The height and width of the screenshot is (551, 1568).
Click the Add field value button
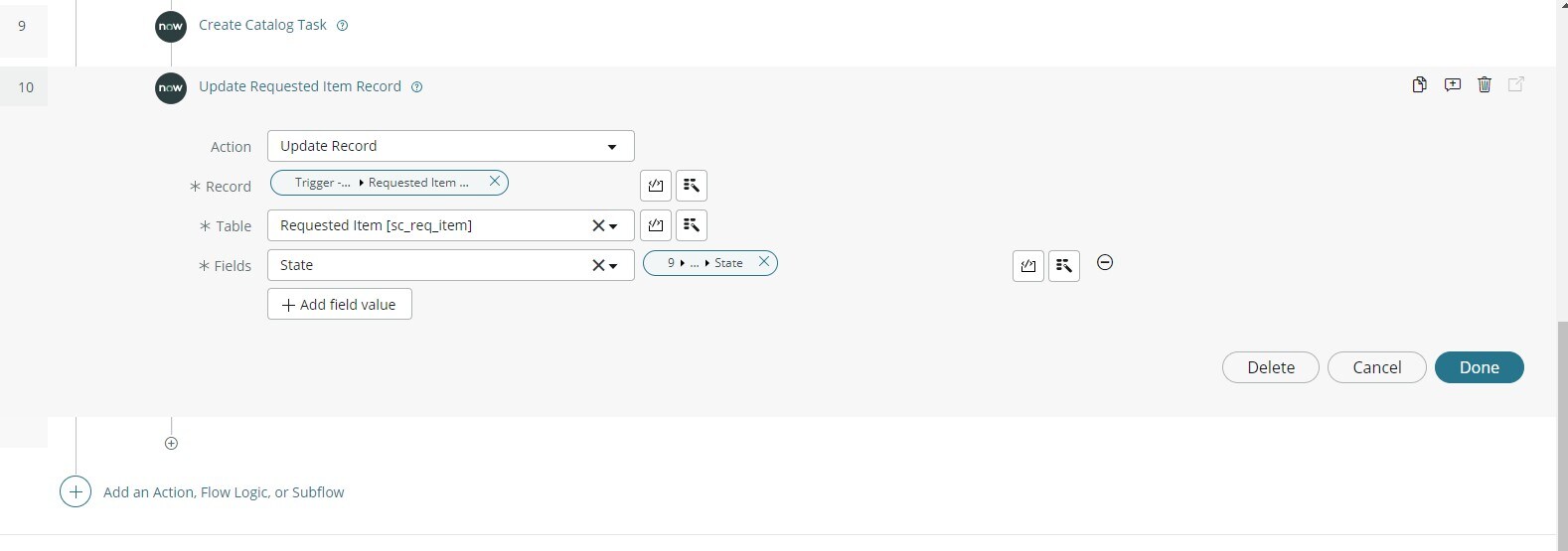point(339,305)
